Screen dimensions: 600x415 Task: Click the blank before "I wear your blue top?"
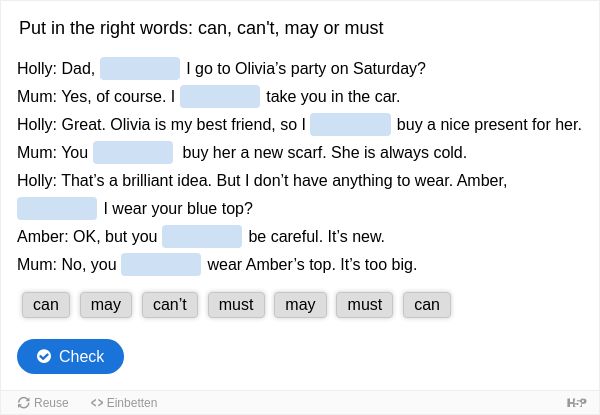57,208
